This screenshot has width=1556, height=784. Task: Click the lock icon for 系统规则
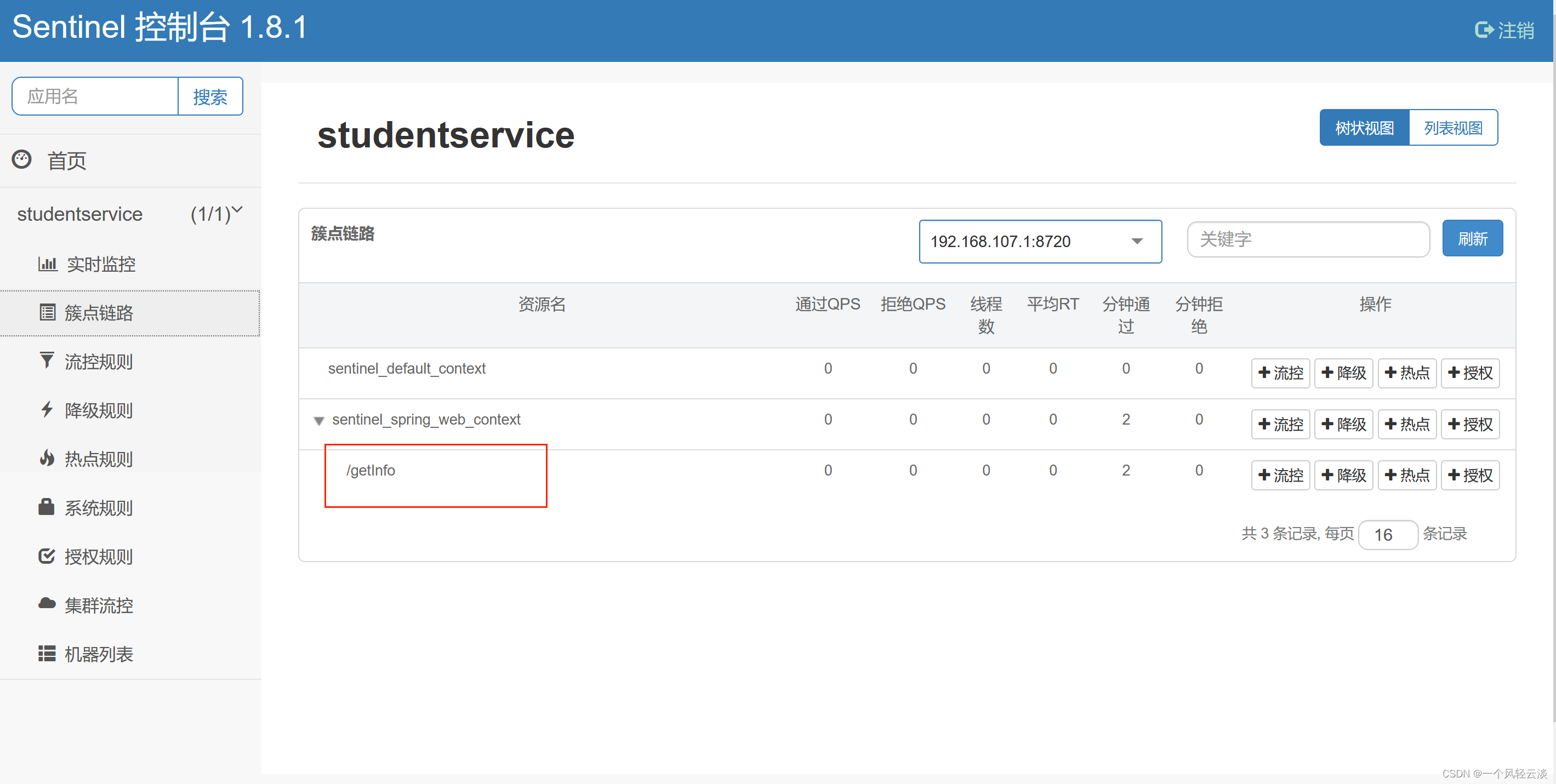click(47, 506)
